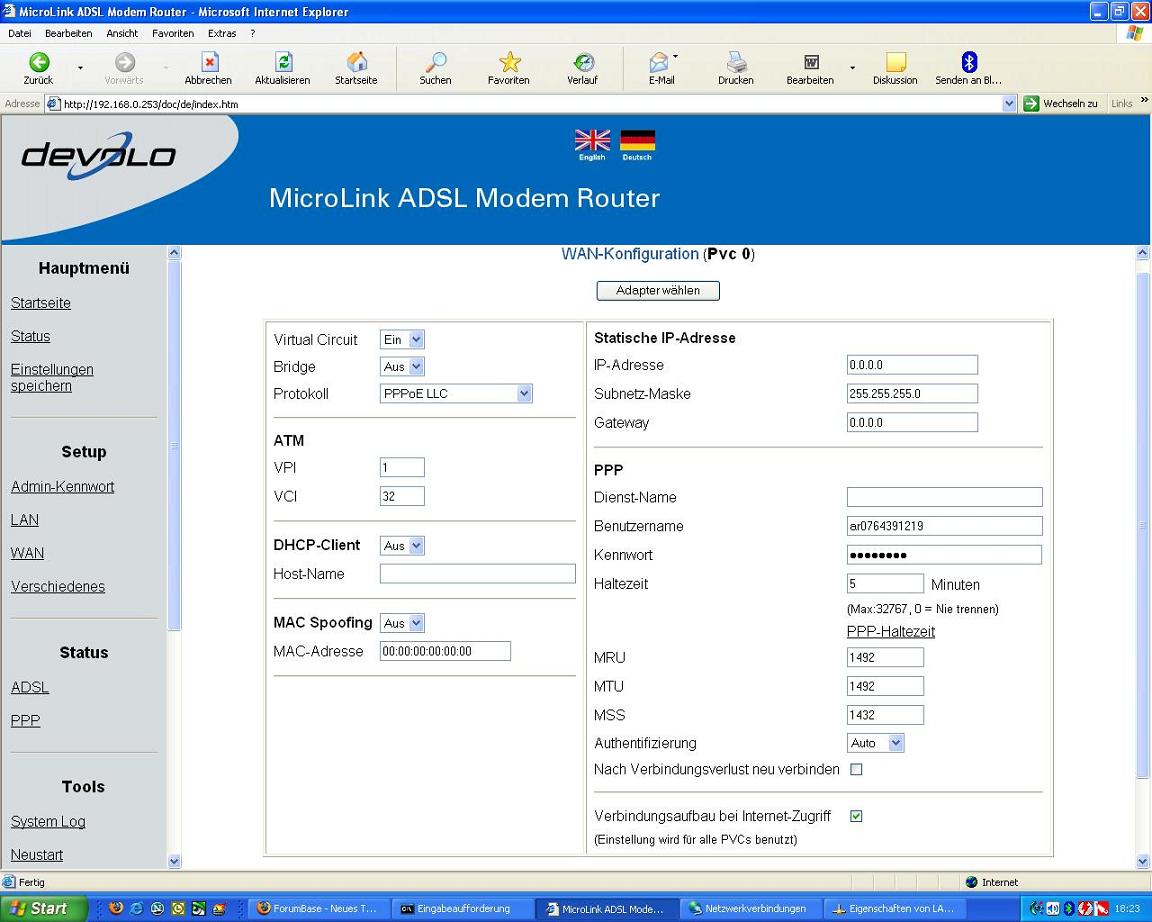Image resolution: width=1152 pixels, height=922 pixels.
Task: Click main page scrollbar up arrow
Action: tap(1142, 253)
